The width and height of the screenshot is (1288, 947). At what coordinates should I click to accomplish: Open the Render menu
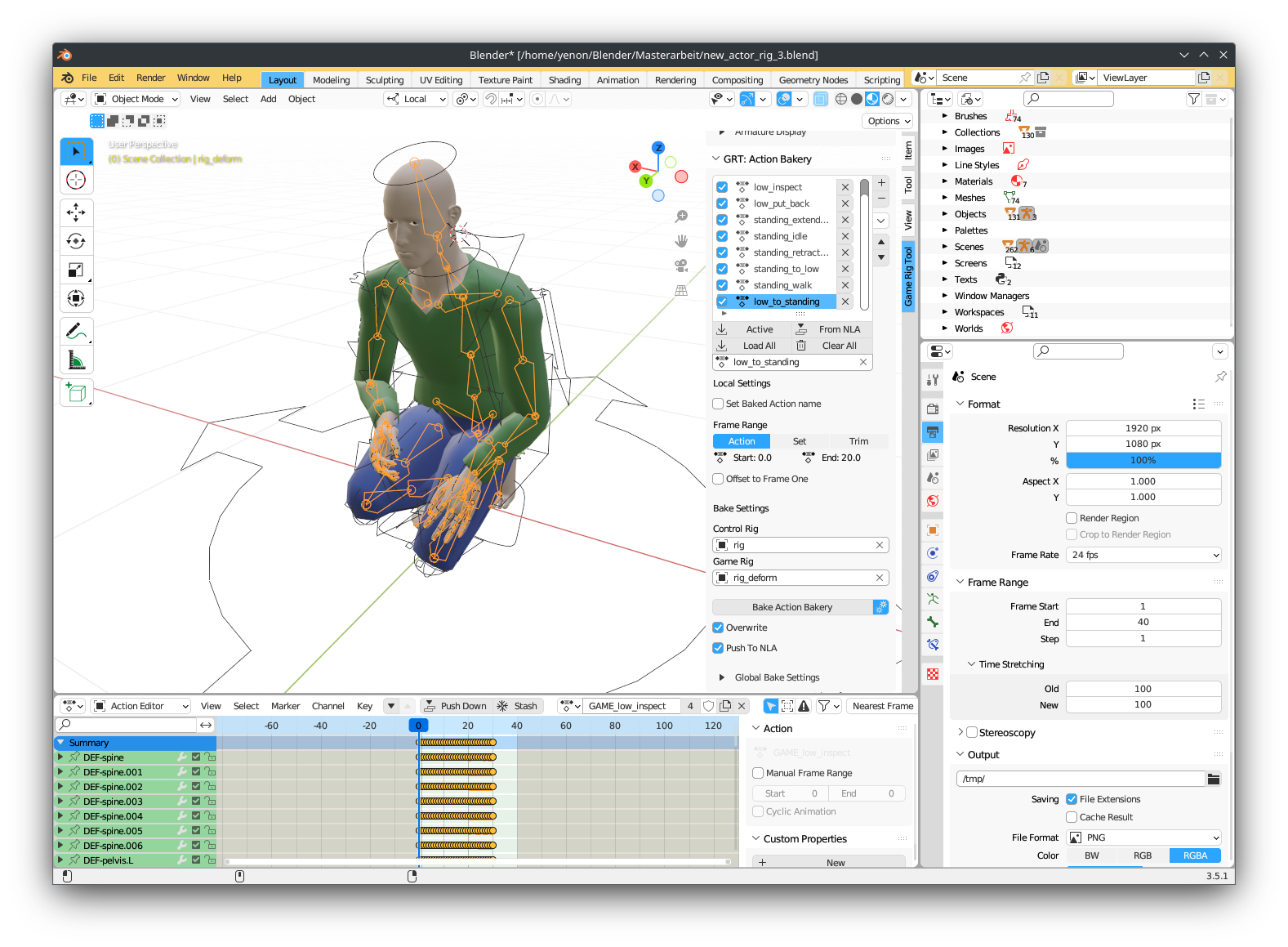[150, 78]
